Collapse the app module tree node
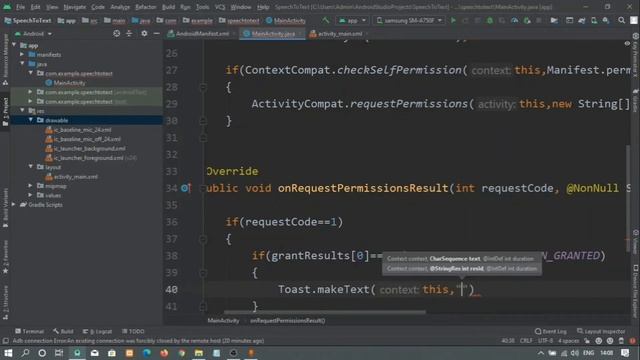Image resolution: width=640 pixels, height=360 pixels. (15, 45)
